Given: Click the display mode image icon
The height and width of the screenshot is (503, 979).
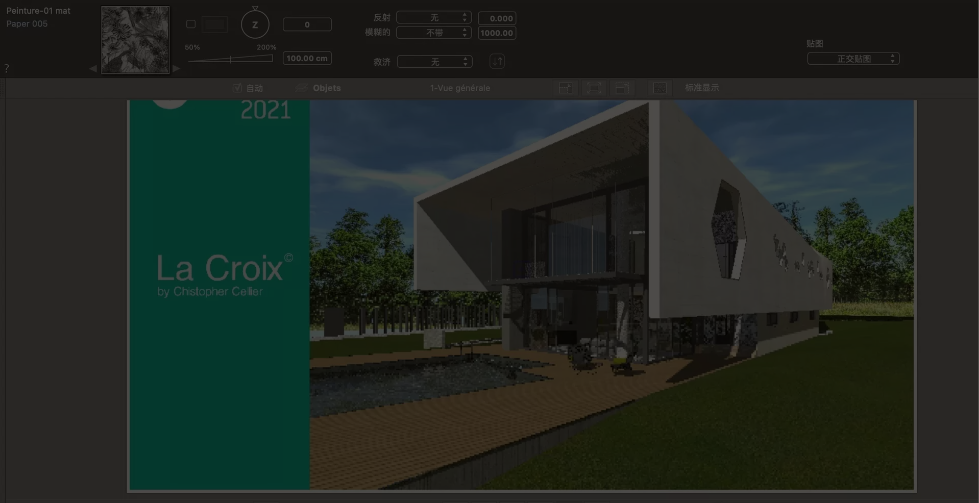Looking at the screenshot, I should [x=660, y=88].
